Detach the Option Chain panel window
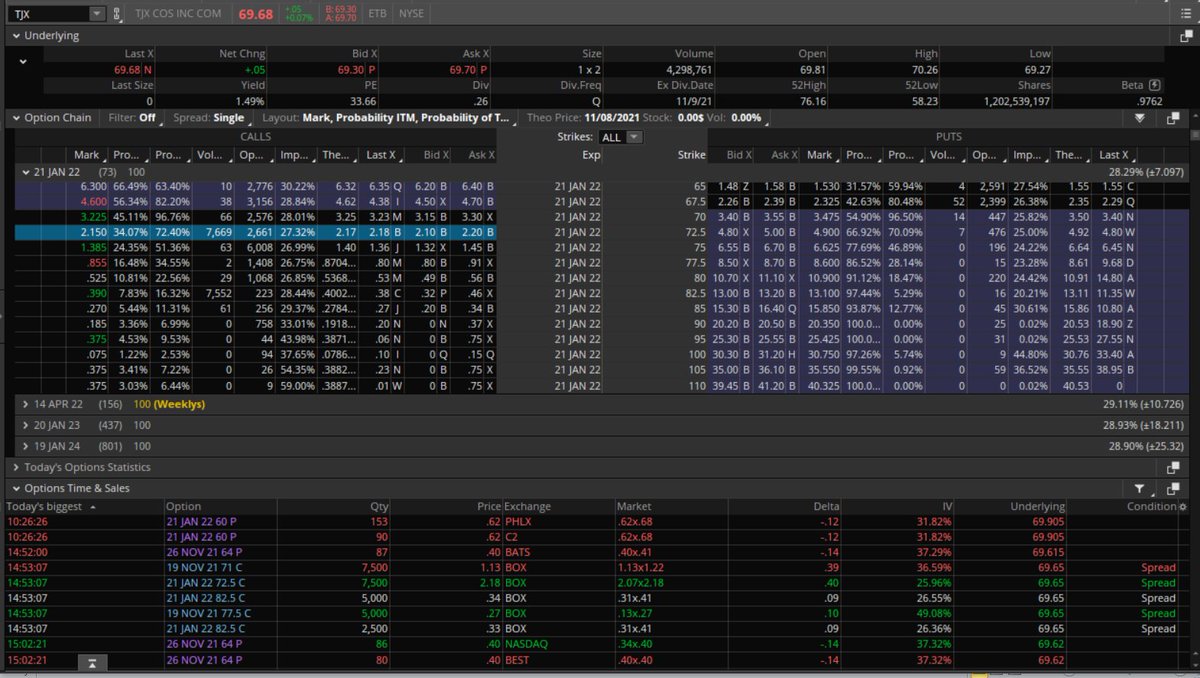Screen dimensions: 1200x678 tap(1174, 117)
